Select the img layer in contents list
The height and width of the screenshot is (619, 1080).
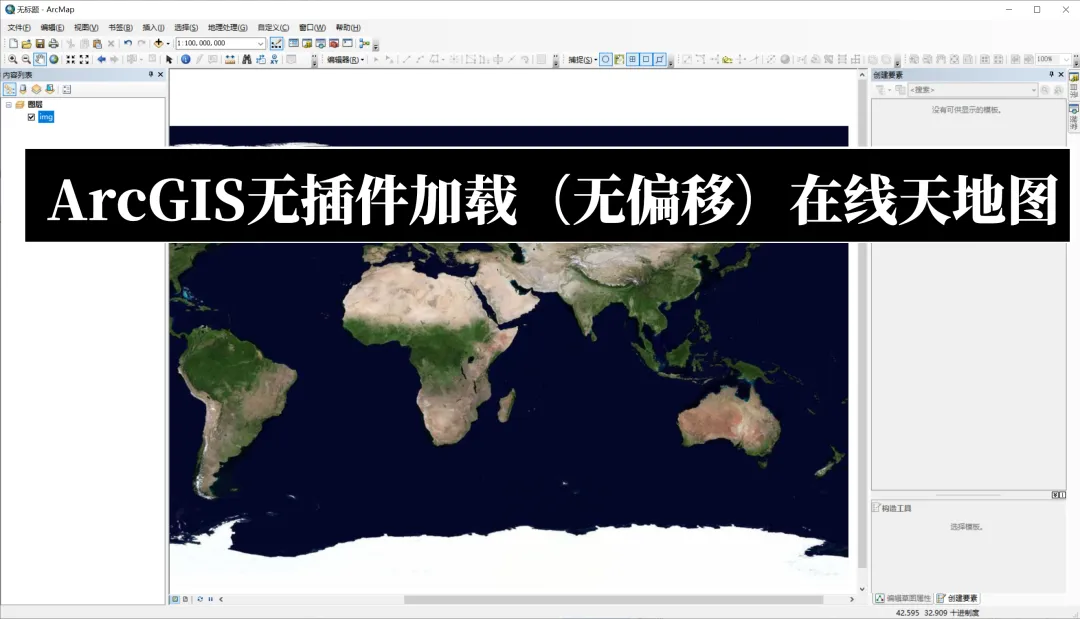click(x=46, y=117)
